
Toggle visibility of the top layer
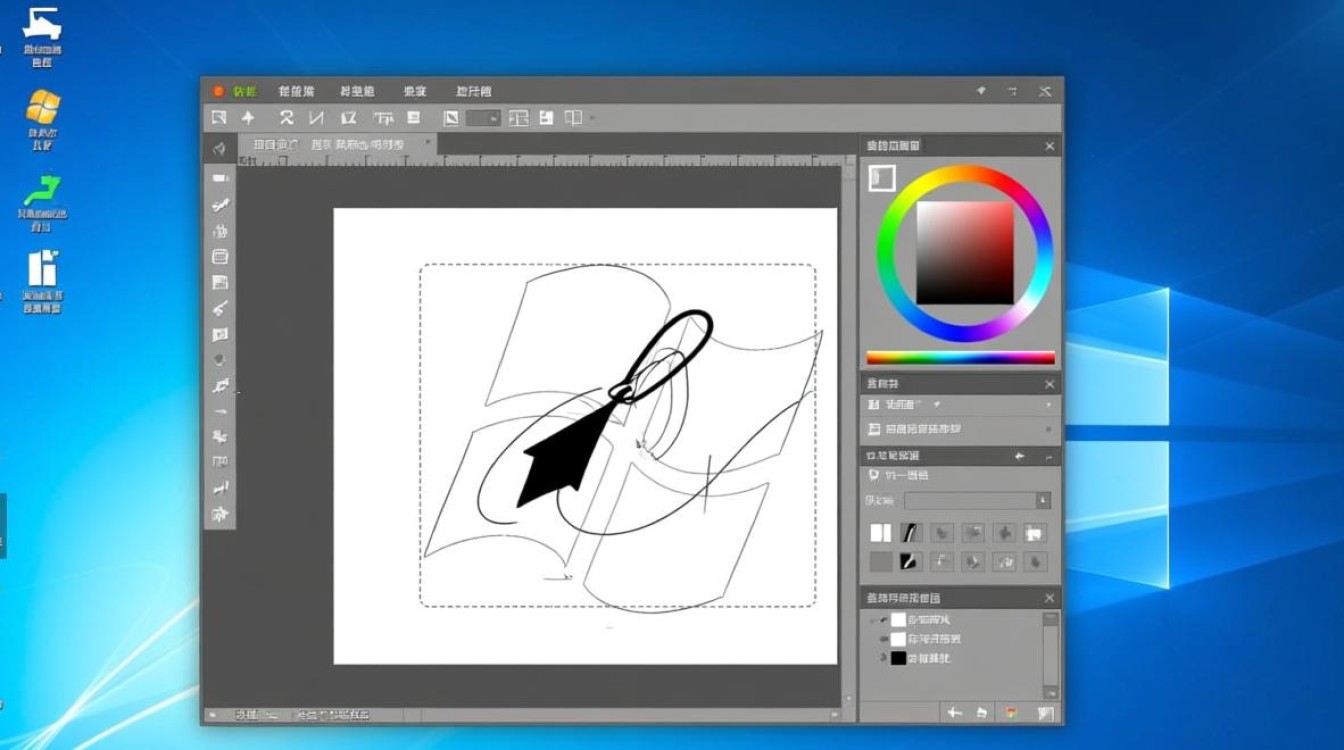point(883,620)
